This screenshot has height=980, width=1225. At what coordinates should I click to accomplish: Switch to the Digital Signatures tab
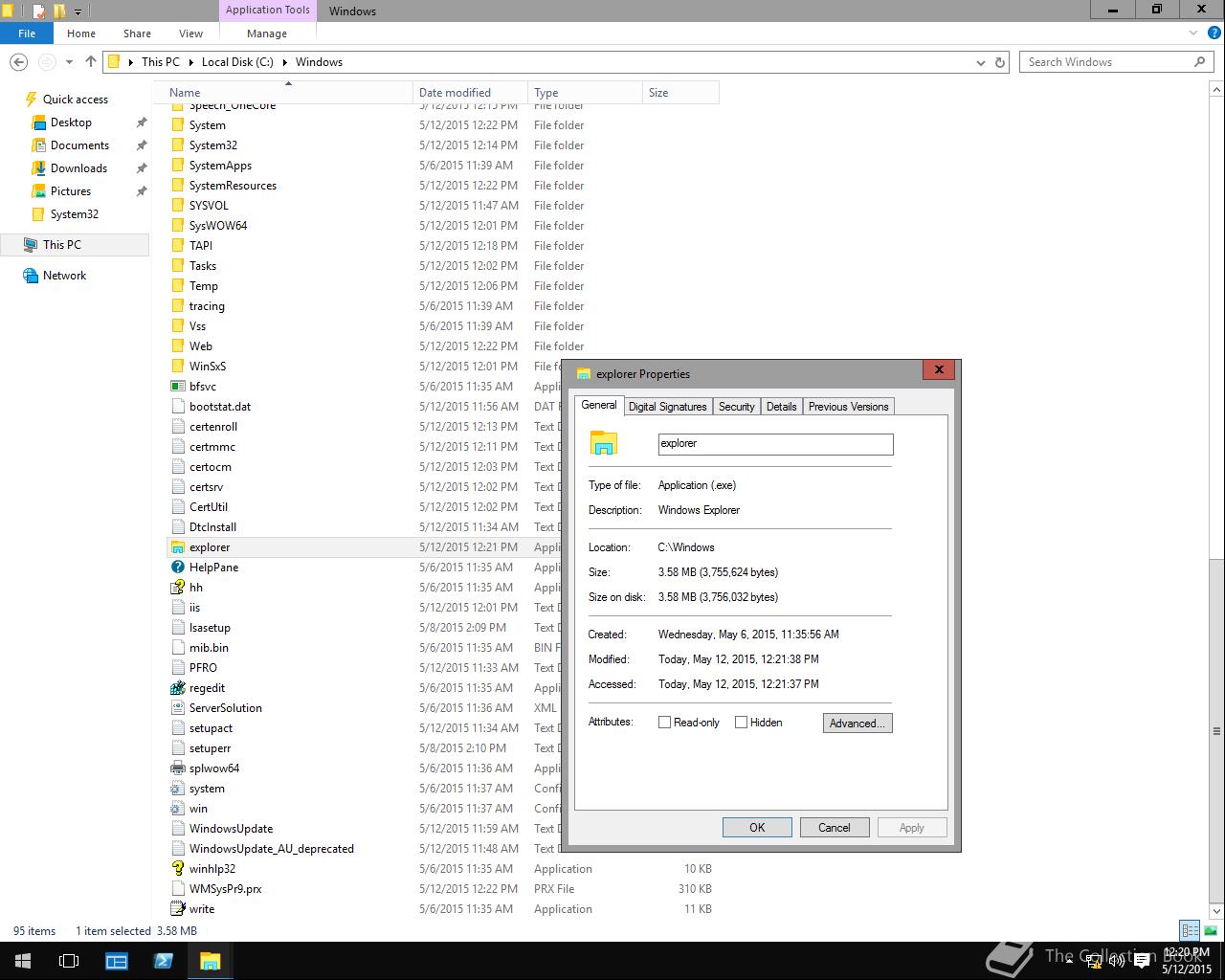(x=667, y=407)
